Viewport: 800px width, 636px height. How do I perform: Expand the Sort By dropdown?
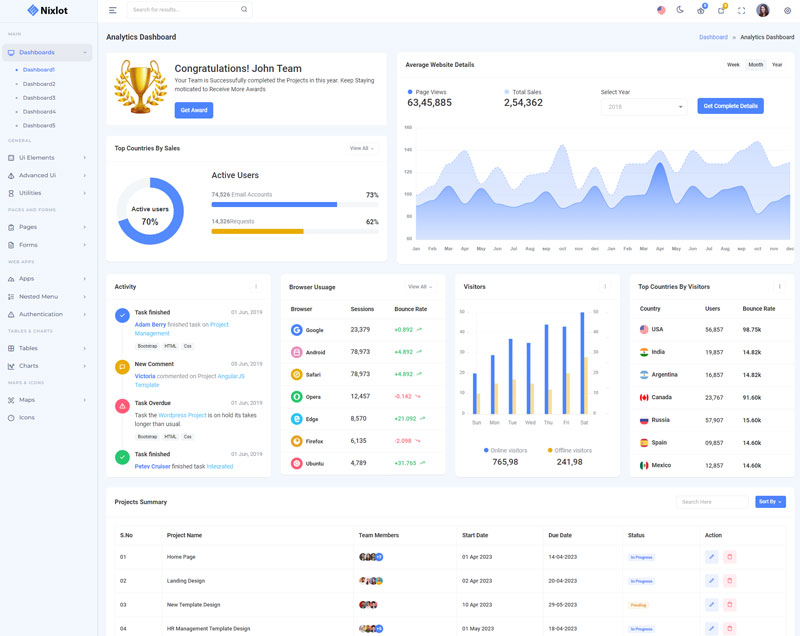[770, 502]
